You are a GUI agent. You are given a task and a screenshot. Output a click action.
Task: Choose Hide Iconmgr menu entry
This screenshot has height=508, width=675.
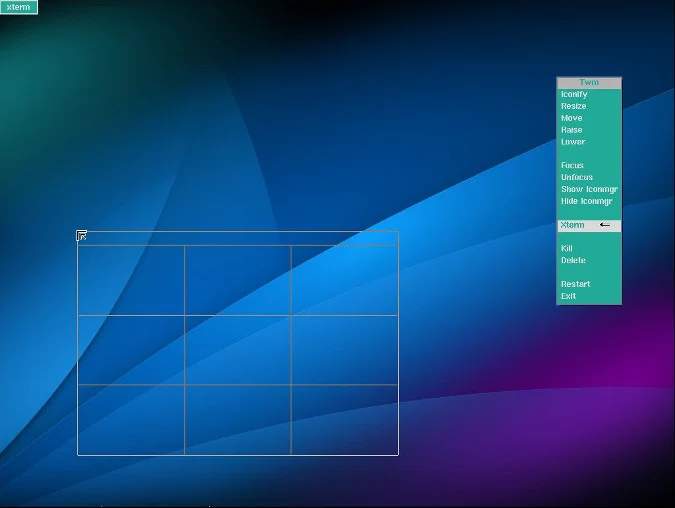coord(589,201)
